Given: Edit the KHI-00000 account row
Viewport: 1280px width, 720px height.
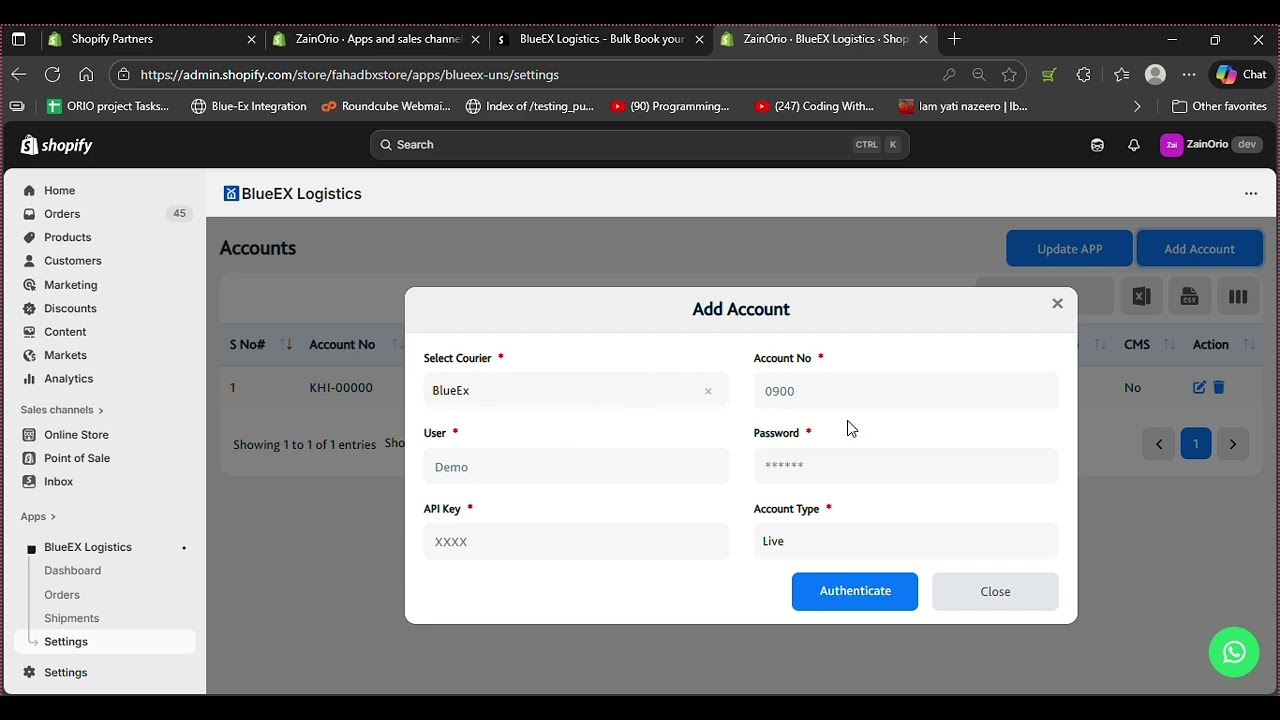Looking at the screenshot, I should [1199, 387].
